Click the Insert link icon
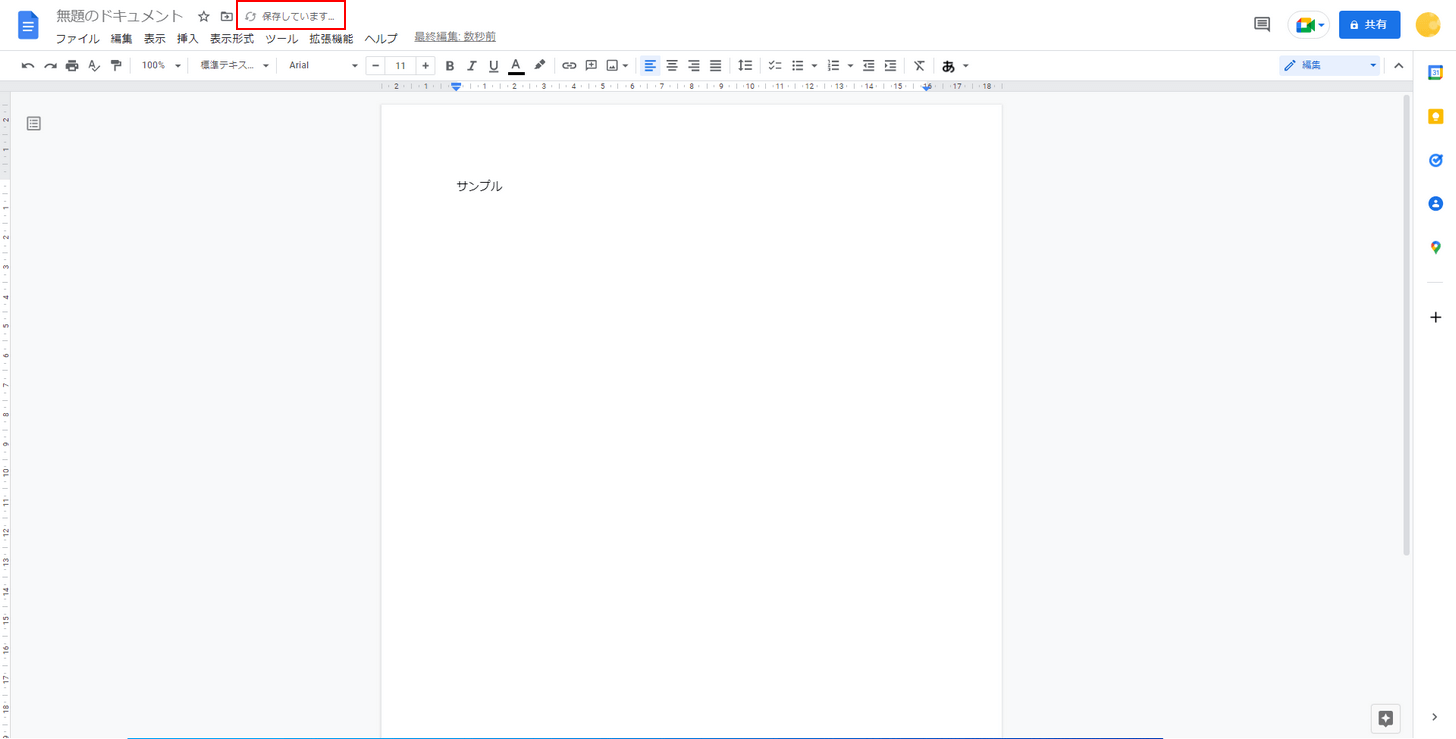The height and width of the screenshot is (739, 1456). 569,66
